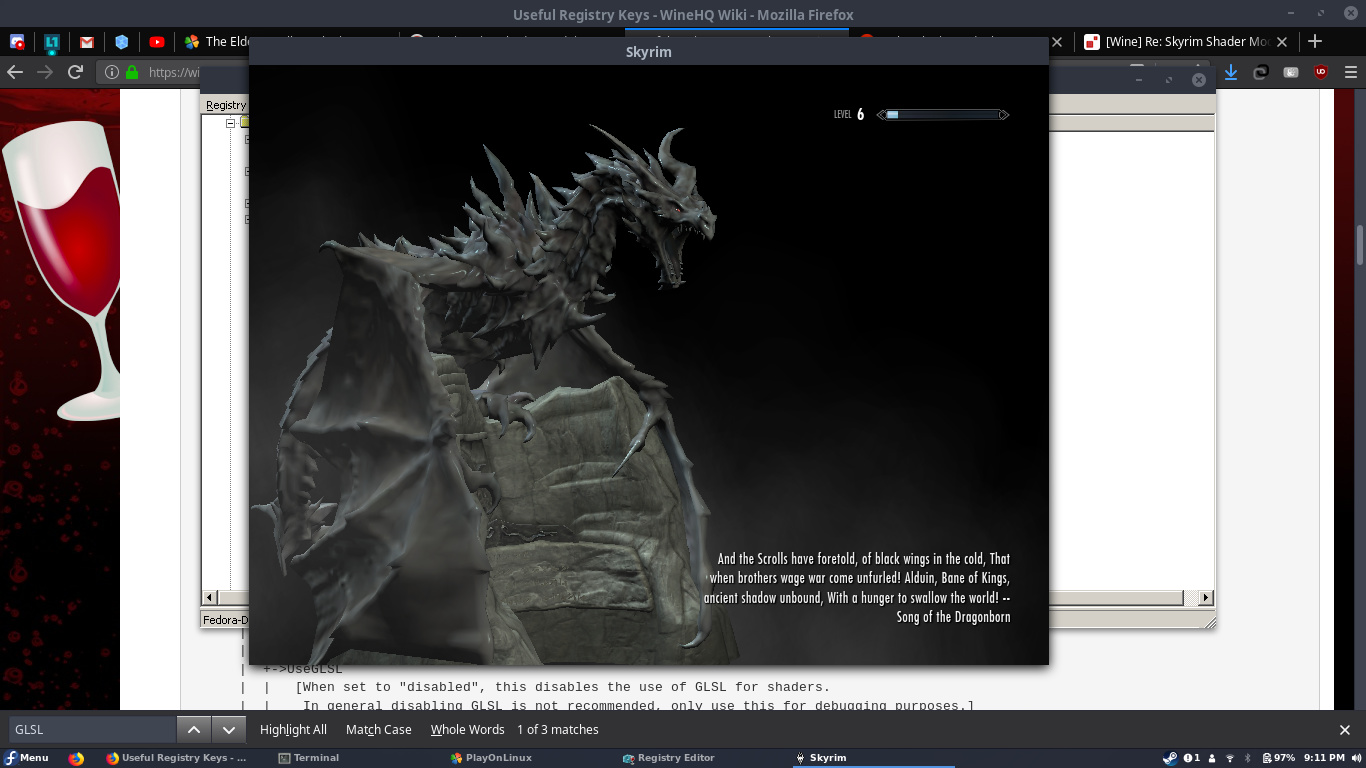Toggle Highlight All in find bar
This screenshot has height=768, width=1366.
point(293,730)
